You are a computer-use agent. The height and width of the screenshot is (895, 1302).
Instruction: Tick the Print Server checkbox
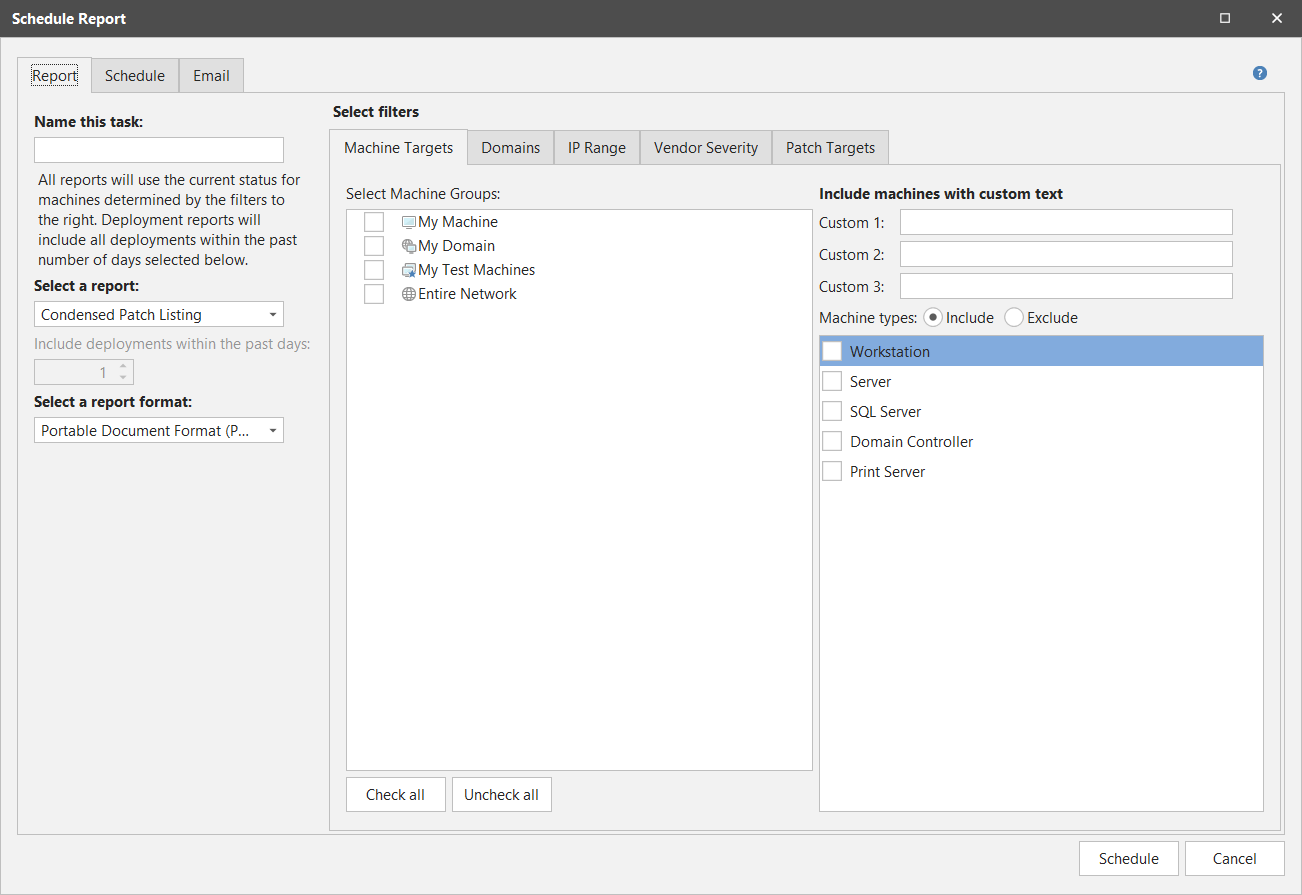pyautogui.click(x=832, y=471)
